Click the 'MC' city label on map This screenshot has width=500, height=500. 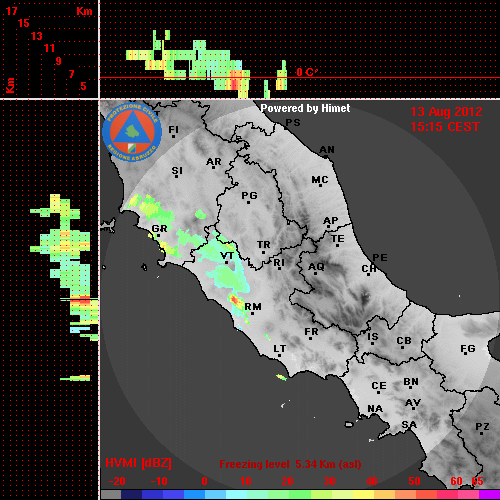pyautogui.click(x=320, y=180)
